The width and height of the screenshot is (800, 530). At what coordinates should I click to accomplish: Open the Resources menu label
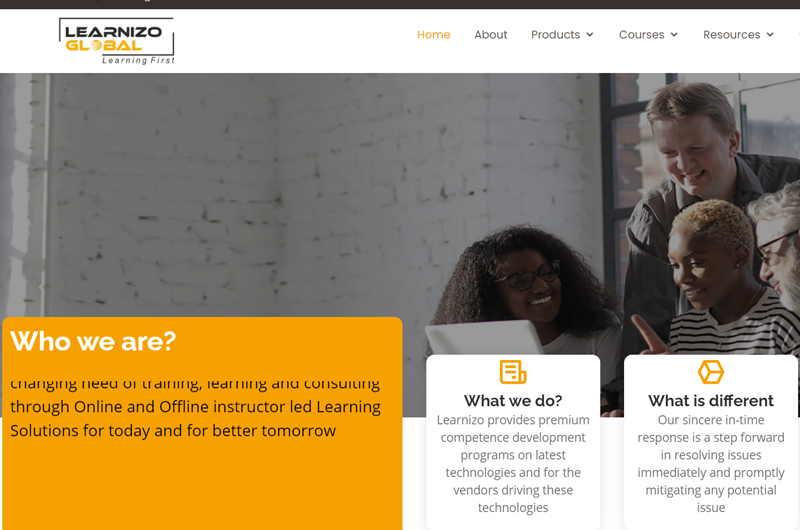tap(732, 35)
